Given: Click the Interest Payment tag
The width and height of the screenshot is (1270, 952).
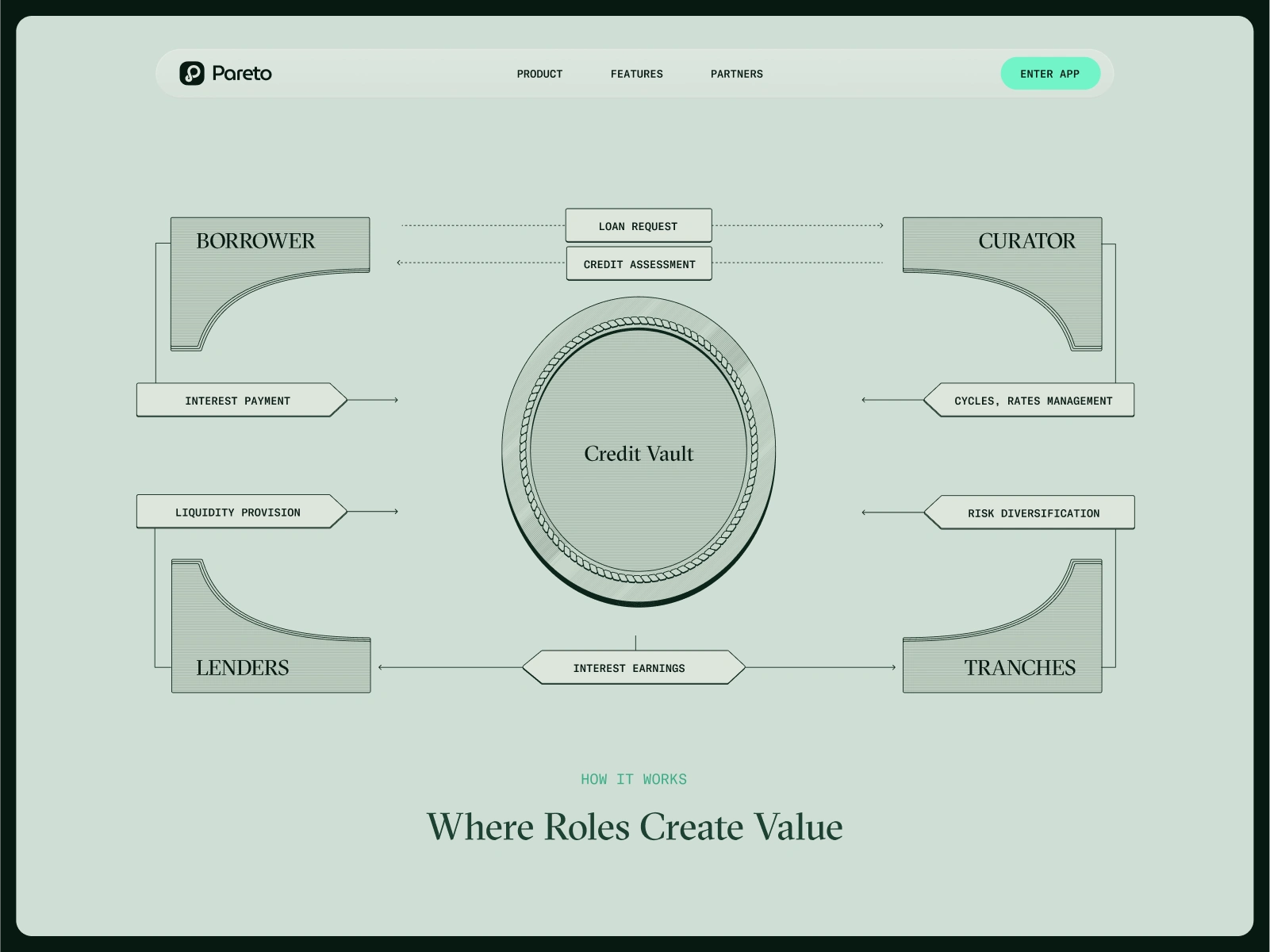Looking at the screenshot, I should point(242,400).
